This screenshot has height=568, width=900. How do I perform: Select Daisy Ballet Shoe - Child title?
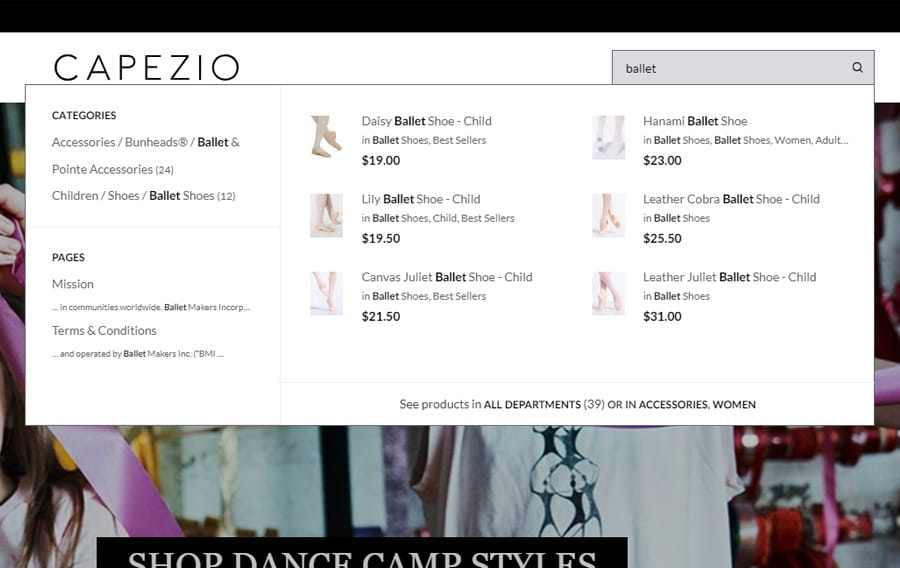point(426,121)
